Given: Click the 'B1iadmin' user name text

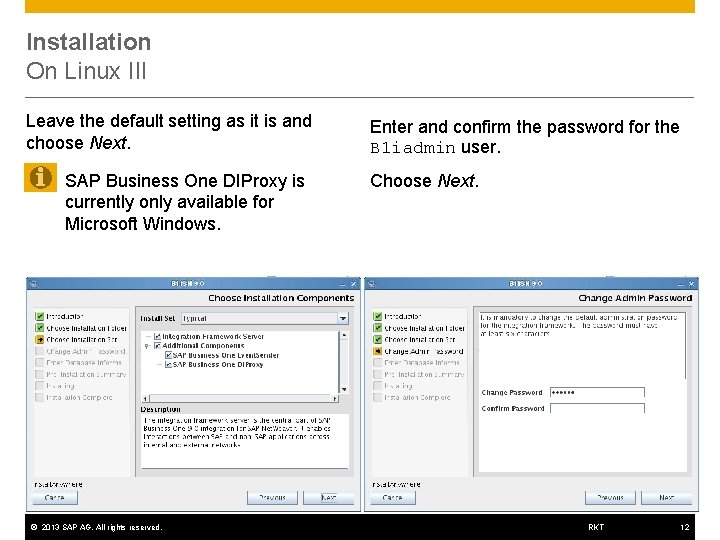Looking at the screenshot, I should (x=412, y=148).
